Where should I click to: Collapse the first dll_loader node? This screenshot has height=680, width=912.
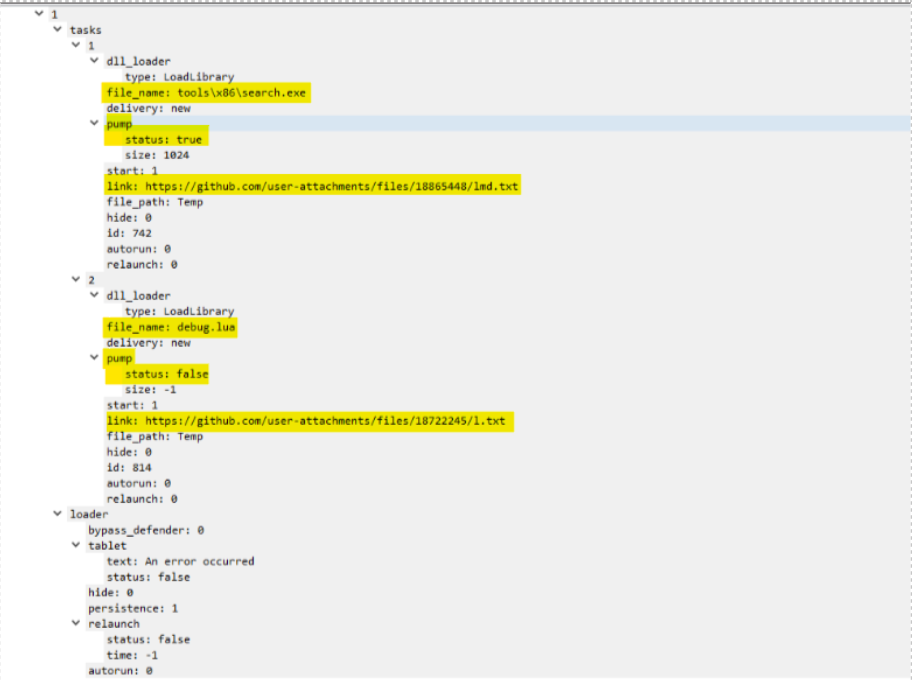click(95, 61)
